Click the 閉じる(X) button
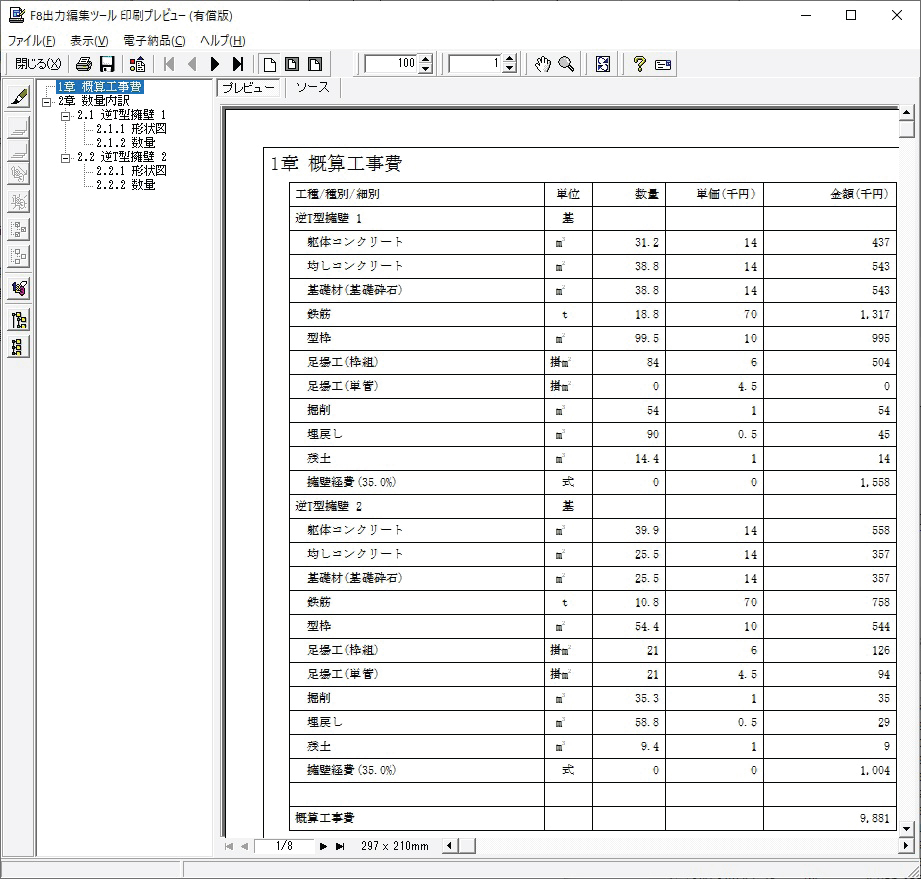Image resolution: width=921 pixels, height=879 pixels. [x=38, y=64]
